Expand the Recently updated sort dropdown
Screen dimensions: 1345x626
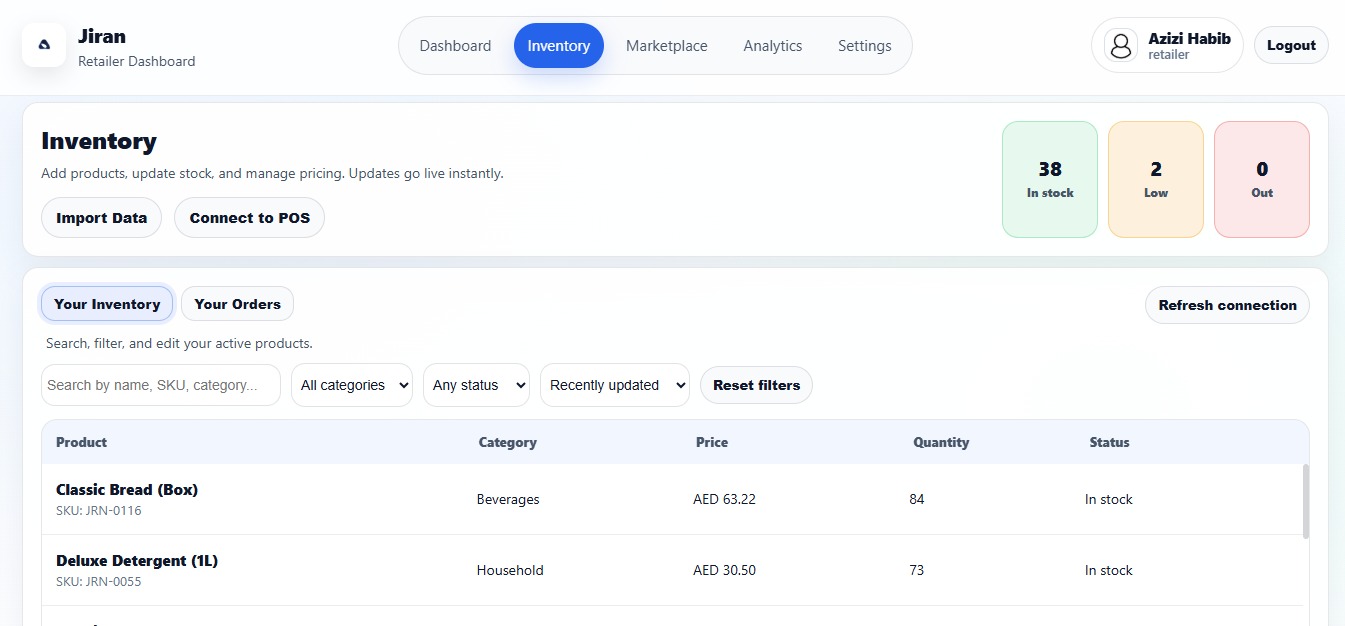point(614,385)
